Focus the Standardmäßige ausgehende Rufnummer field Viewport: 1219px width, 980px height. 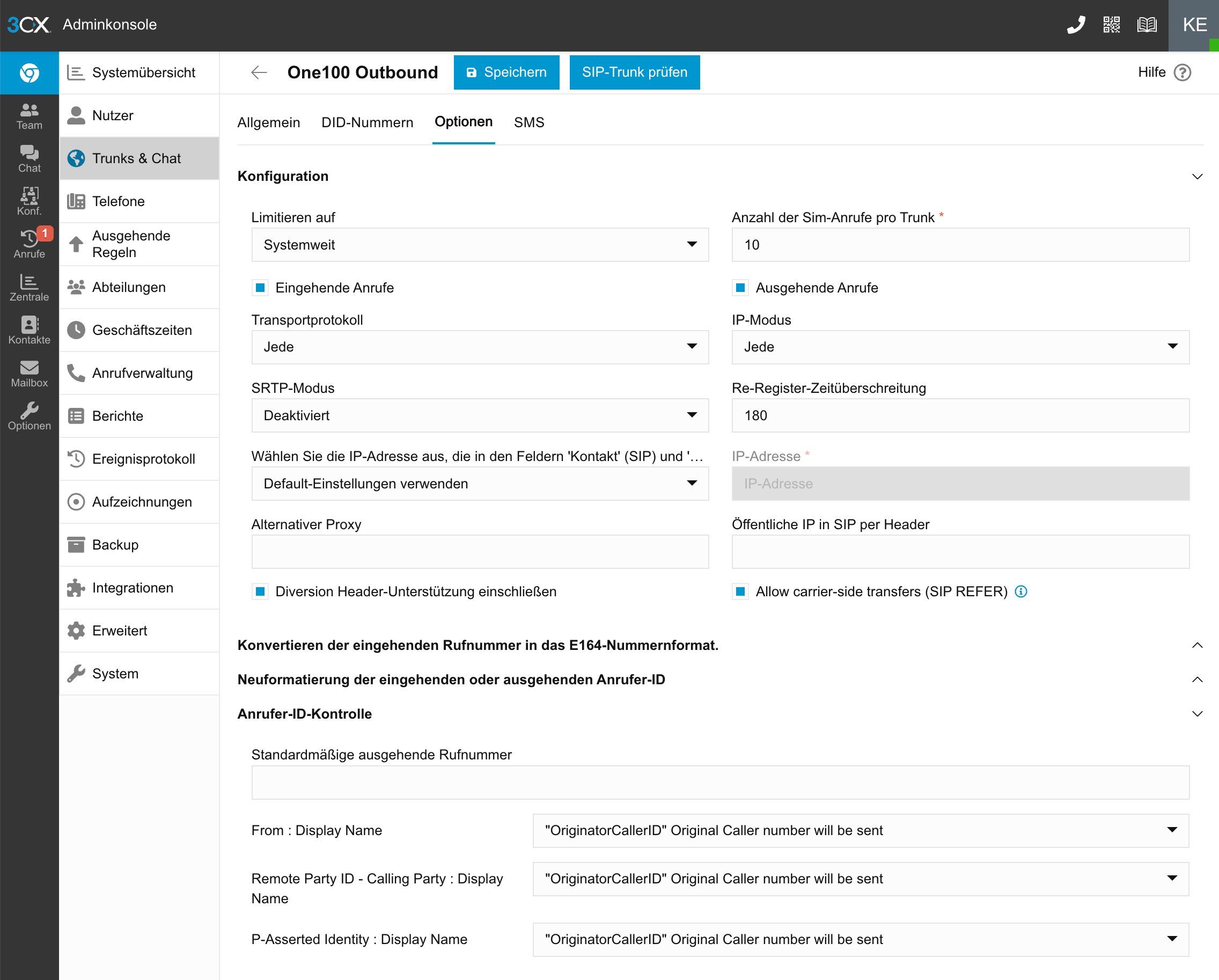(721, 782)
